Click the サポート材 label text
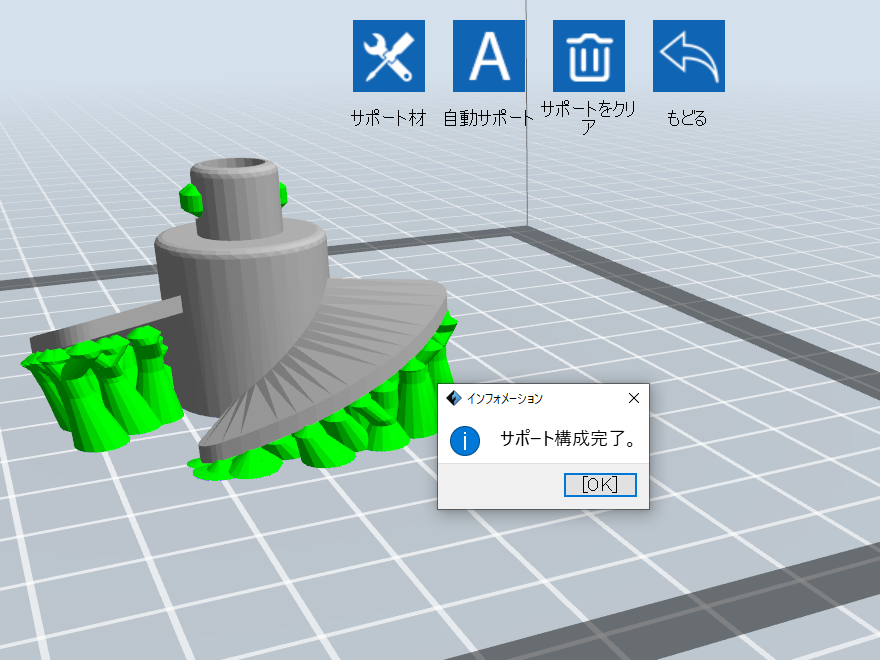 click(x=388, y=117)
